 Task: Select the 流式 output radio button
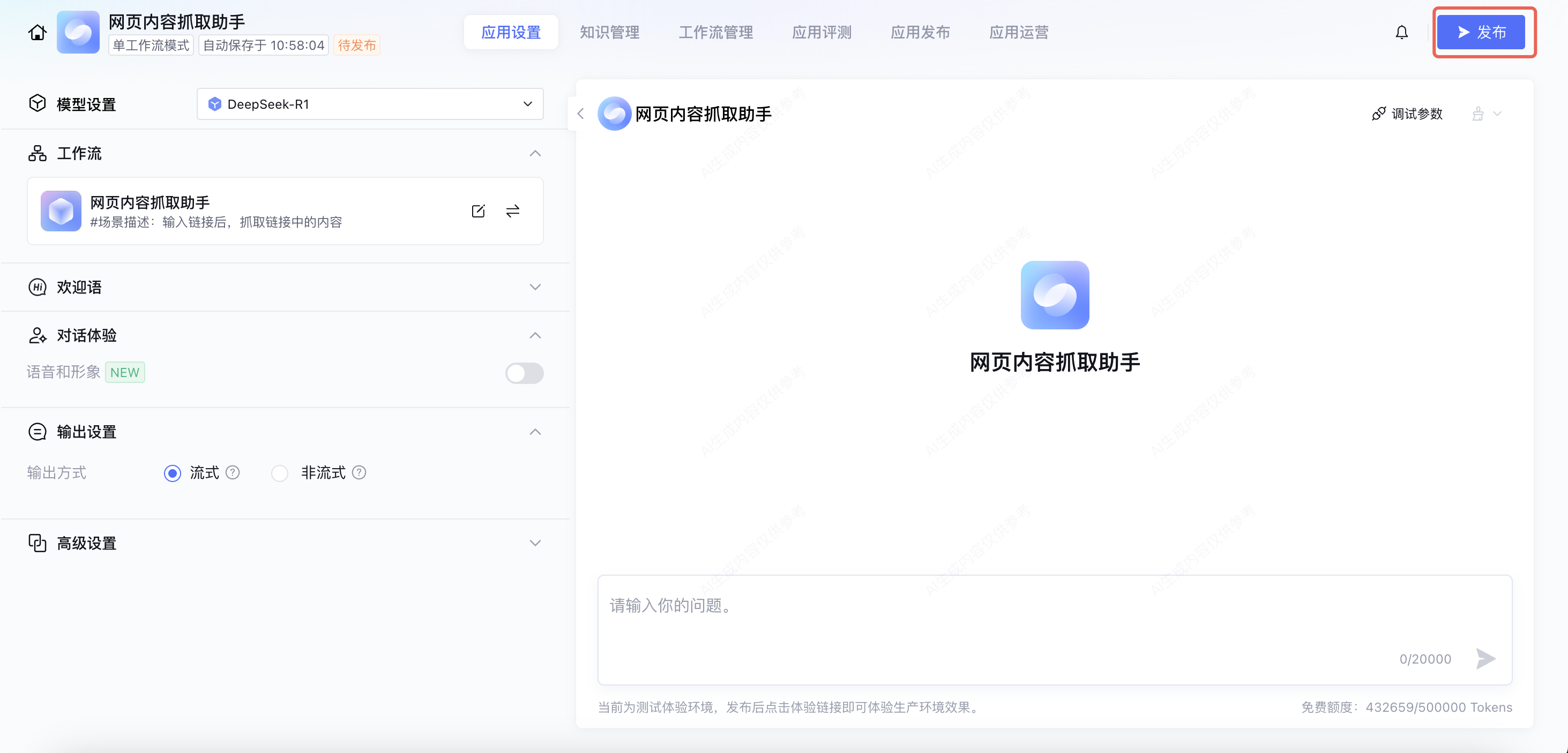(172, 473)
